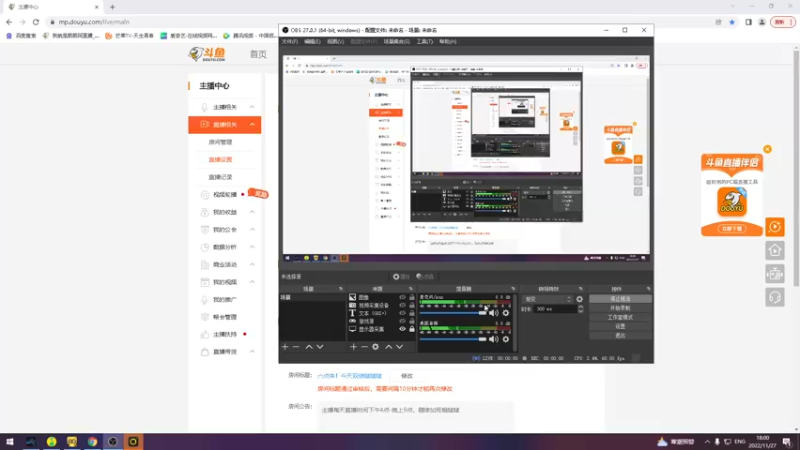
Task: Collapse the first streamer-related sidebar section
Action: tap(252, 107)
